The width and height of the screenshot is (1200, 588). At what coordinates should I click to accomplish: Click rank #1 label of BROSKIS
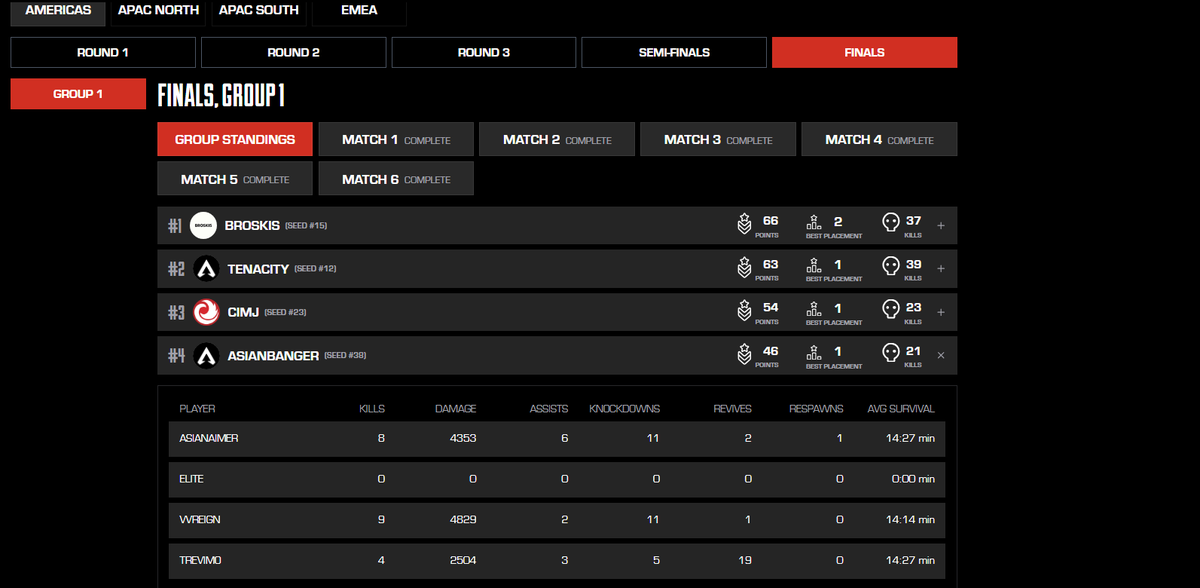pos(175,226)
